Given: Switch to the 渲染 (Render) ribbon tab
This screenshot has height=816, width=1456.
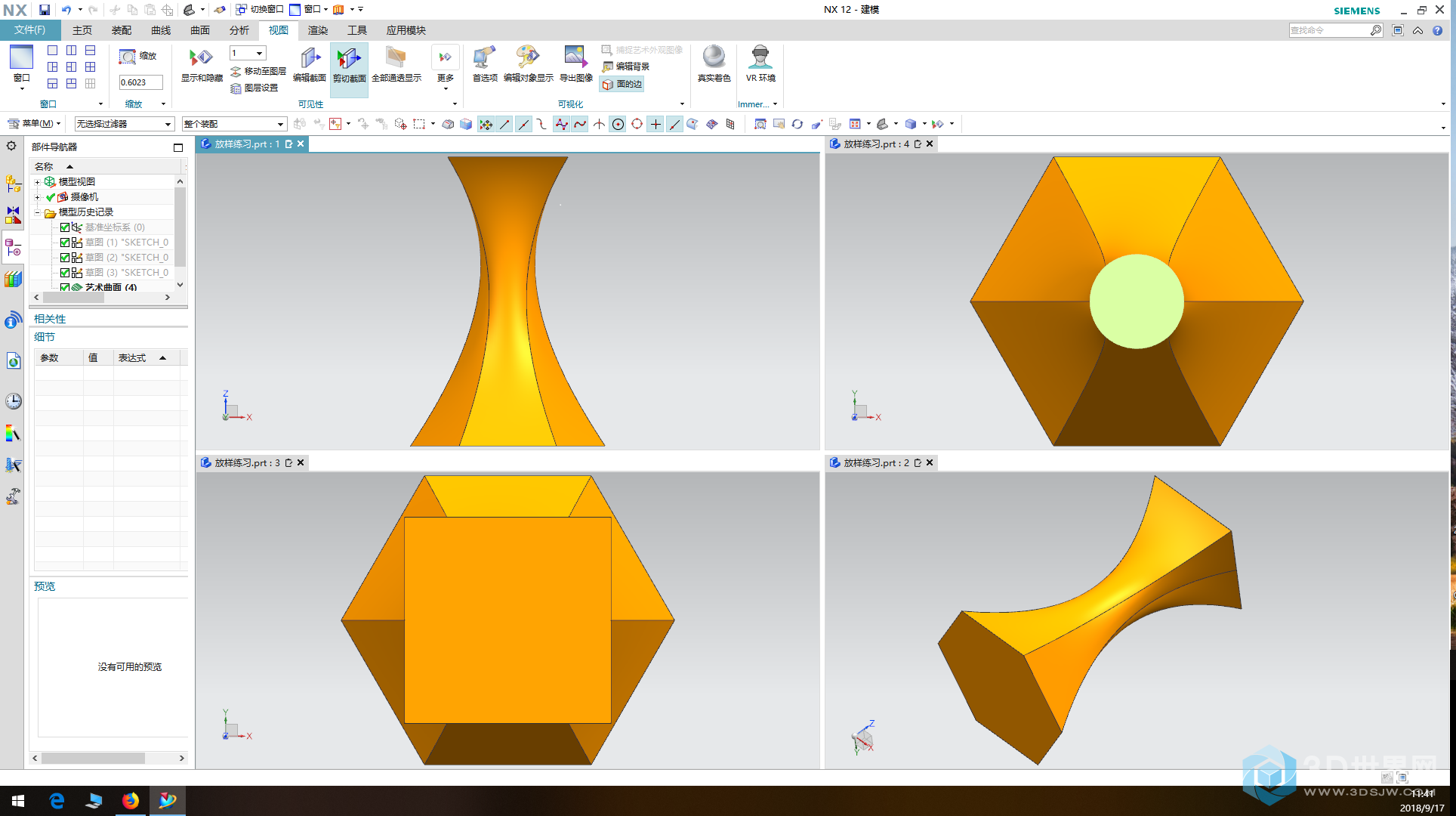Looking at the screenshot, I should pyautogui.click(x=317, y=30).
